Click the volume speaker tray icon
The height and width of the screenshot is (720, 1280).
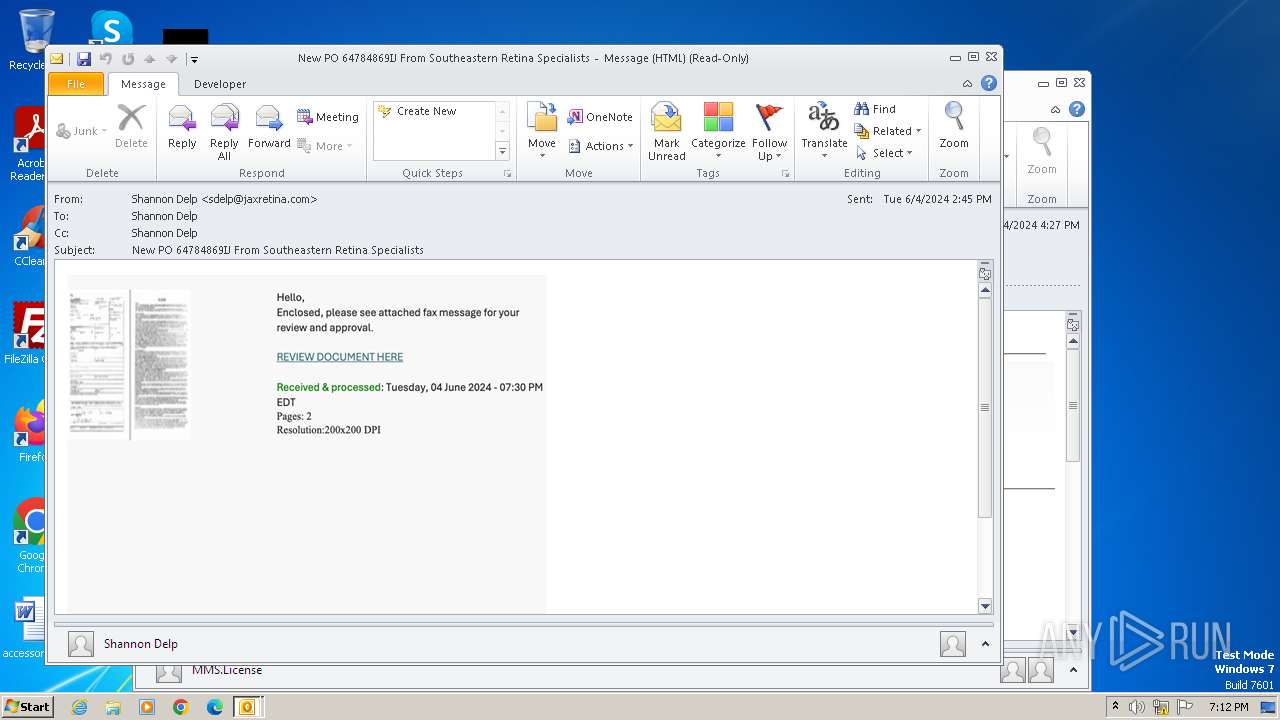point(1137,707)
